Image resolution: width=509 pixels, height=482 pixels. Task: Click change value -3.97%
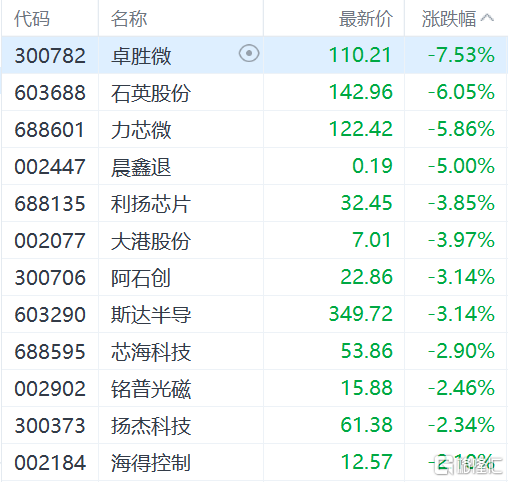tap(461, 240)
